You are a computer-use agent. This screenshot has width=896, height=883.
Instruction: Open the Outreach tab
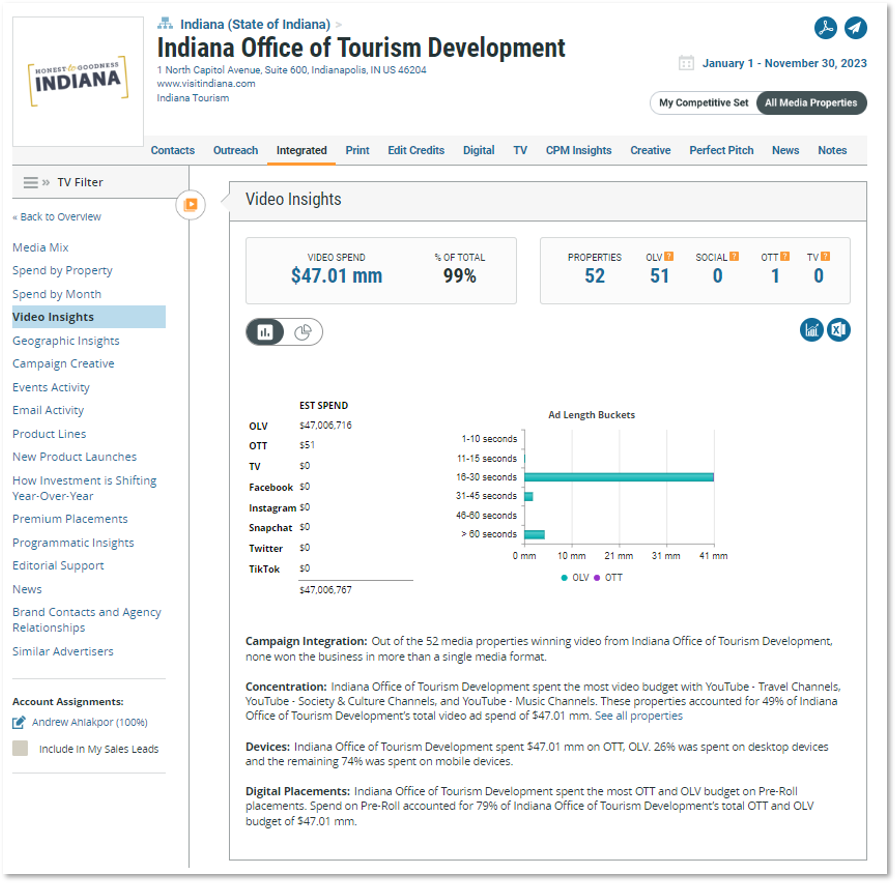[235, 150]
